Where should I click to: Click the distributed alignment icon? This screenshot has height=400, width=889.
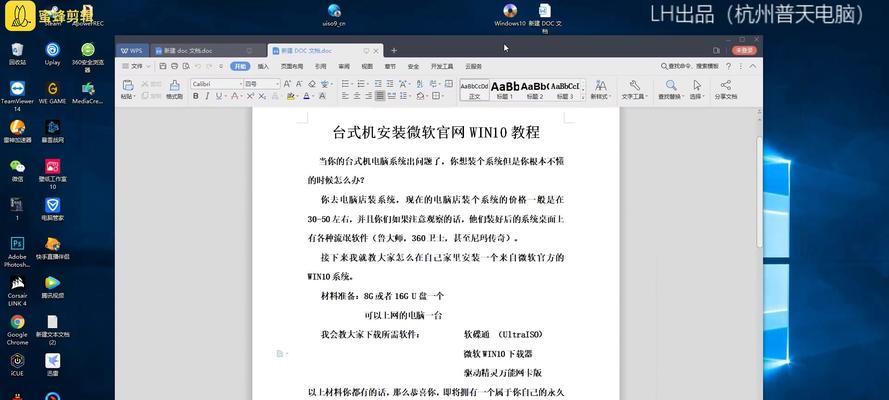pyautogui.click(x=391, y=96)
